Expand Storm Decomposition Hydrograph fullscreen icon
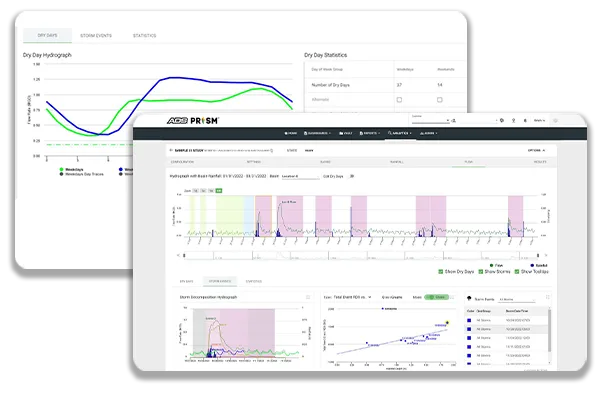 coord(308,297)
